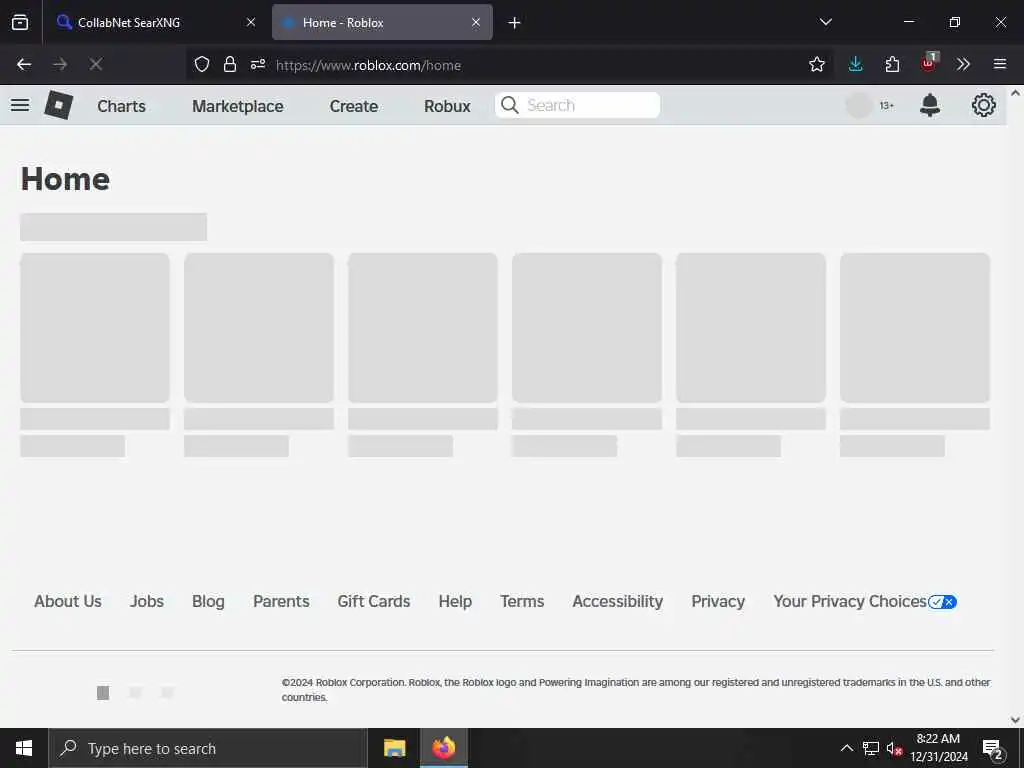Click the magnifier icon in Roblox search

(x=509, y=105)
